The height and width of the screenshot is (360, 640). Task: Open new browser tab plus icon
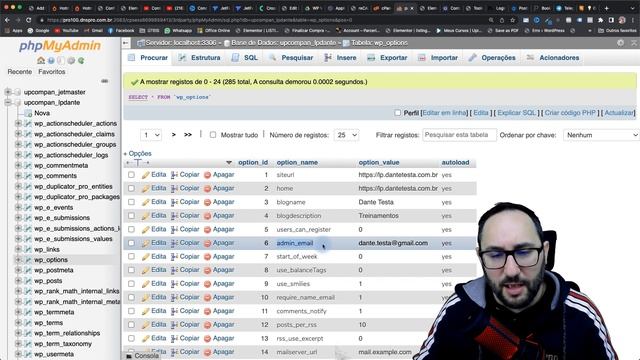[607, 8]
